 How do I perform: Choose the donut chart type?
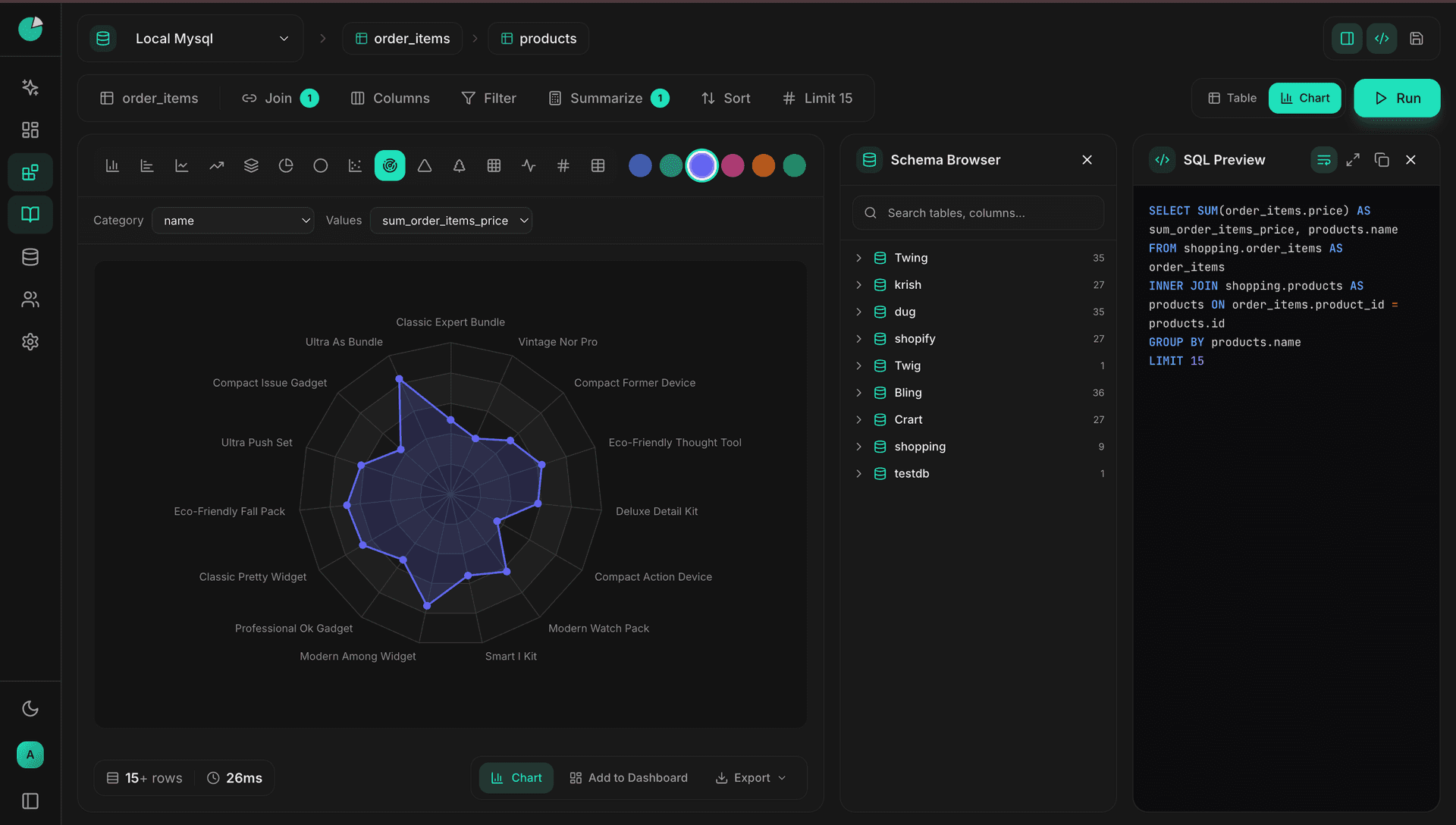tap(320, 165)
